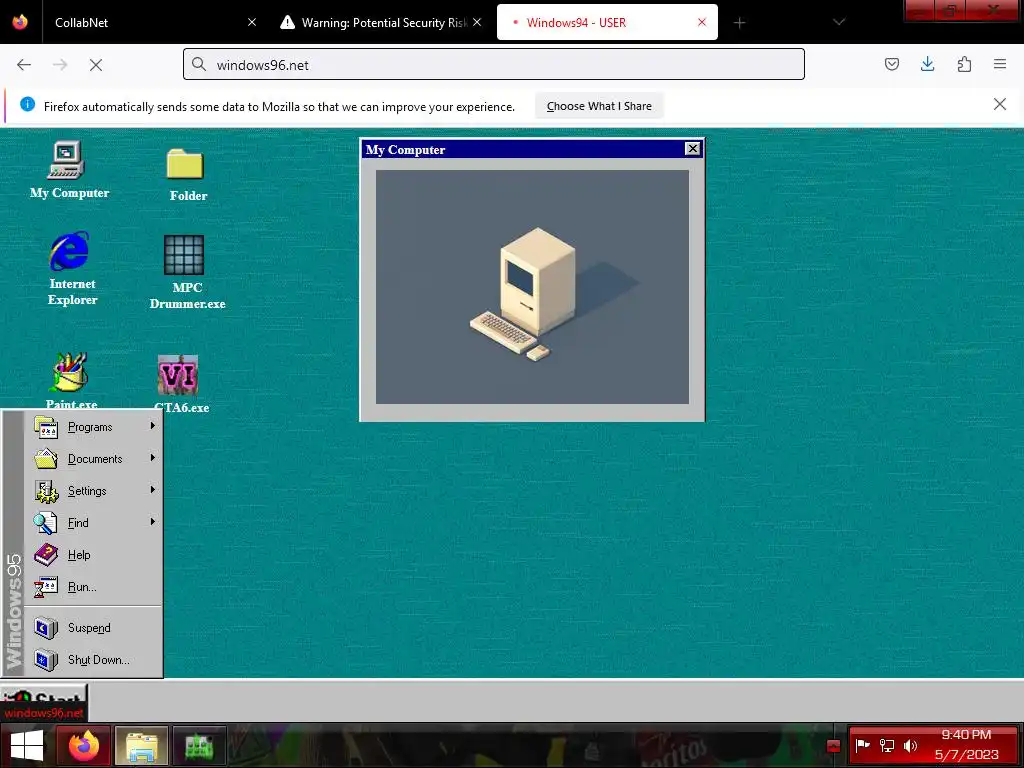Viewport: 1024px width, 768px height.
Task: Select Find in the Start menu
Action: pos(95,523)
